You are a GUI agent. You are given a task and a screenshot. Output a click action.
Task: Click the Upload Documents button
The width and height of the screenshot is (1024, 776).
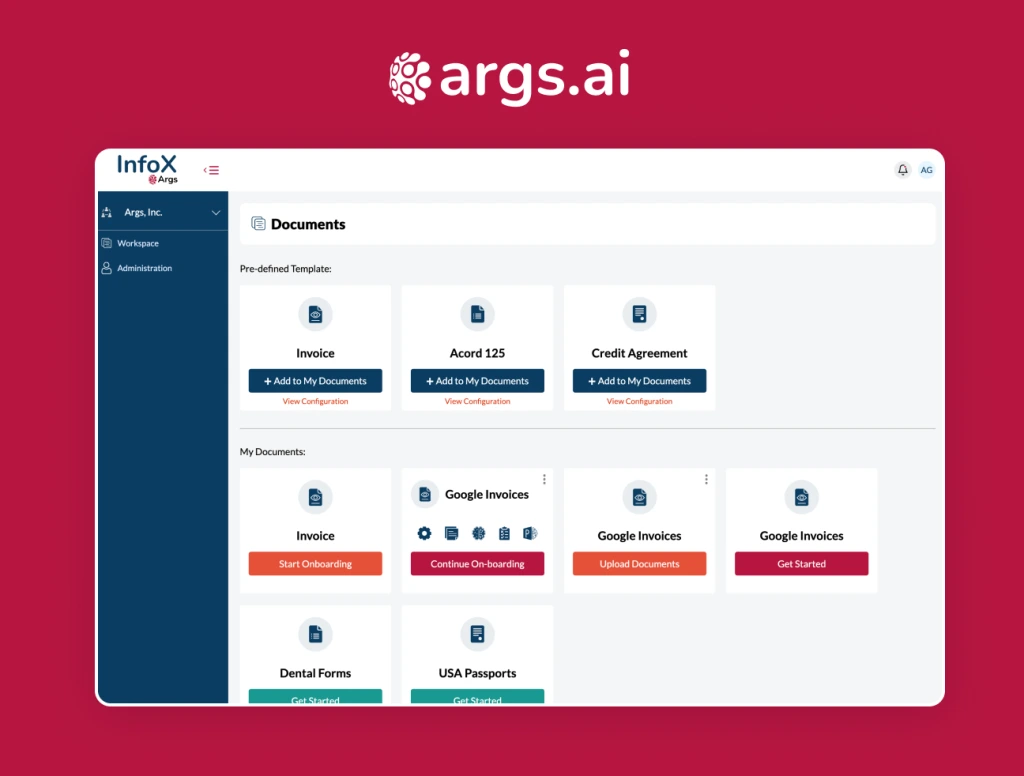click(x=639, y=564)
